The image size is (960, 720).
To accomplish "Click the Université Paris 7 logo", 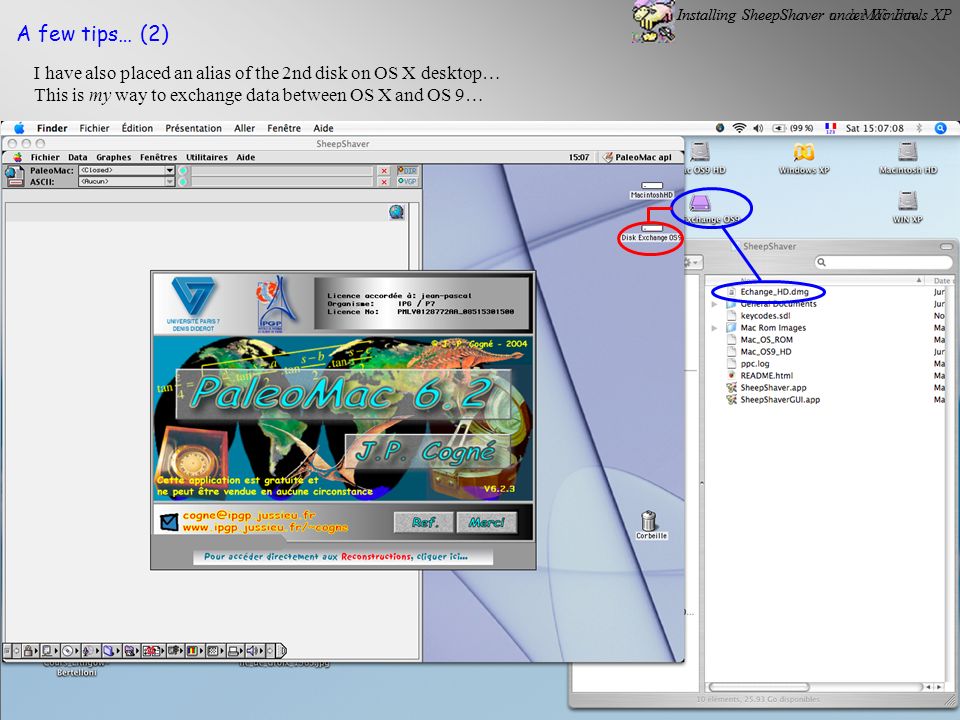I will click(193, 304).
